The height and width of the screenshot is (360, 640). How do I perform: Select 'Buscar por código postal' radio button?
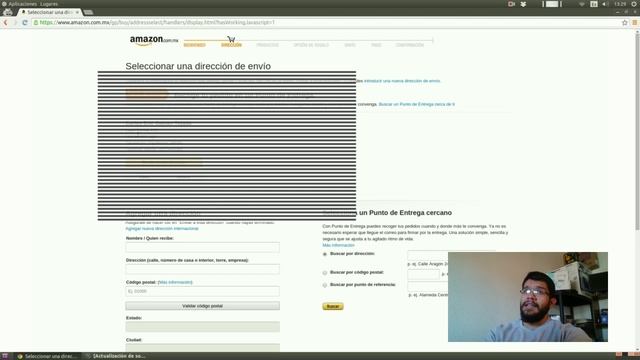tap(325, 273)
